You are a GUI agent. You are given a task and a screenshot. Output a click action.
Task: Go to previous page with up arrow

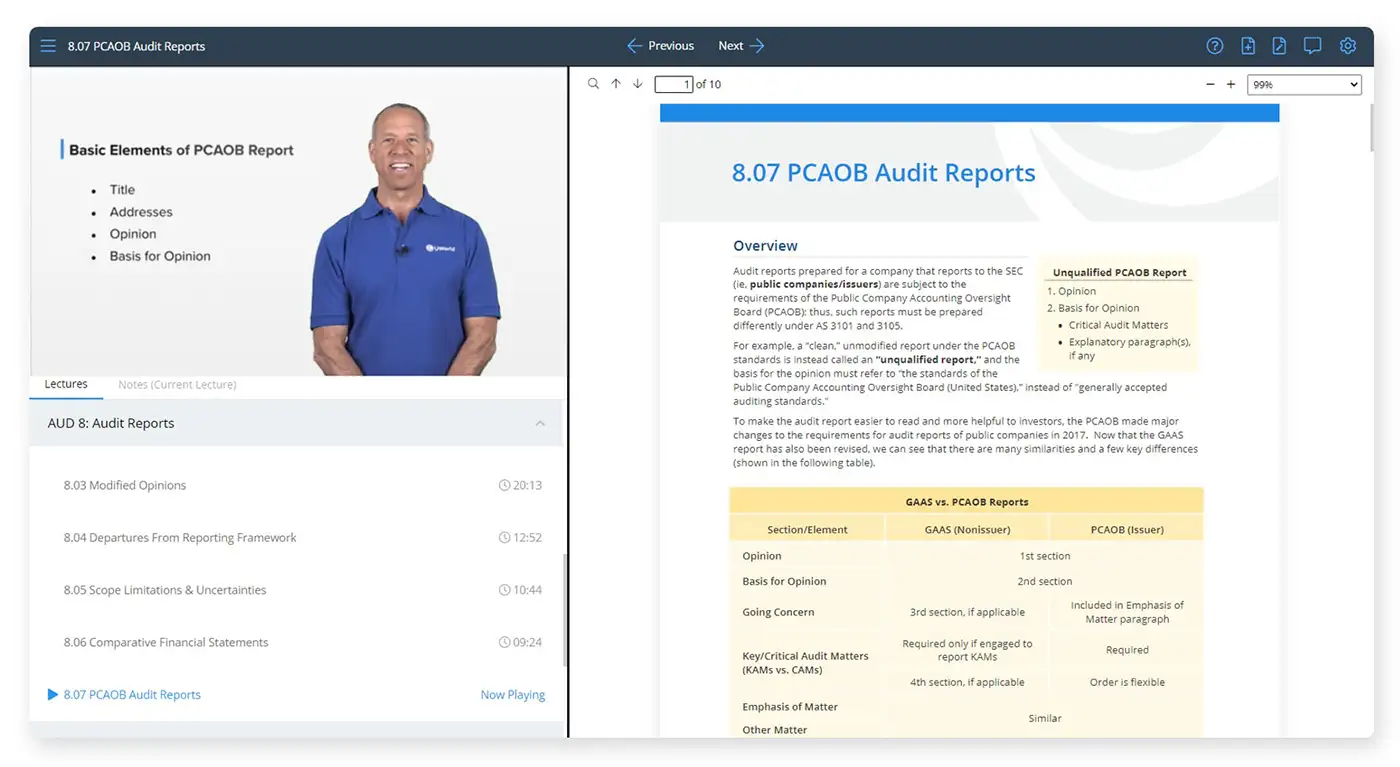pos(616,84)
